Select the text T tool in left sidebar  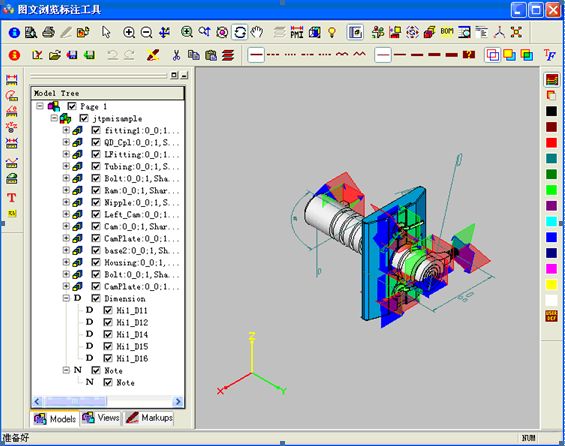pyautogui.click(x=12, y=197)
